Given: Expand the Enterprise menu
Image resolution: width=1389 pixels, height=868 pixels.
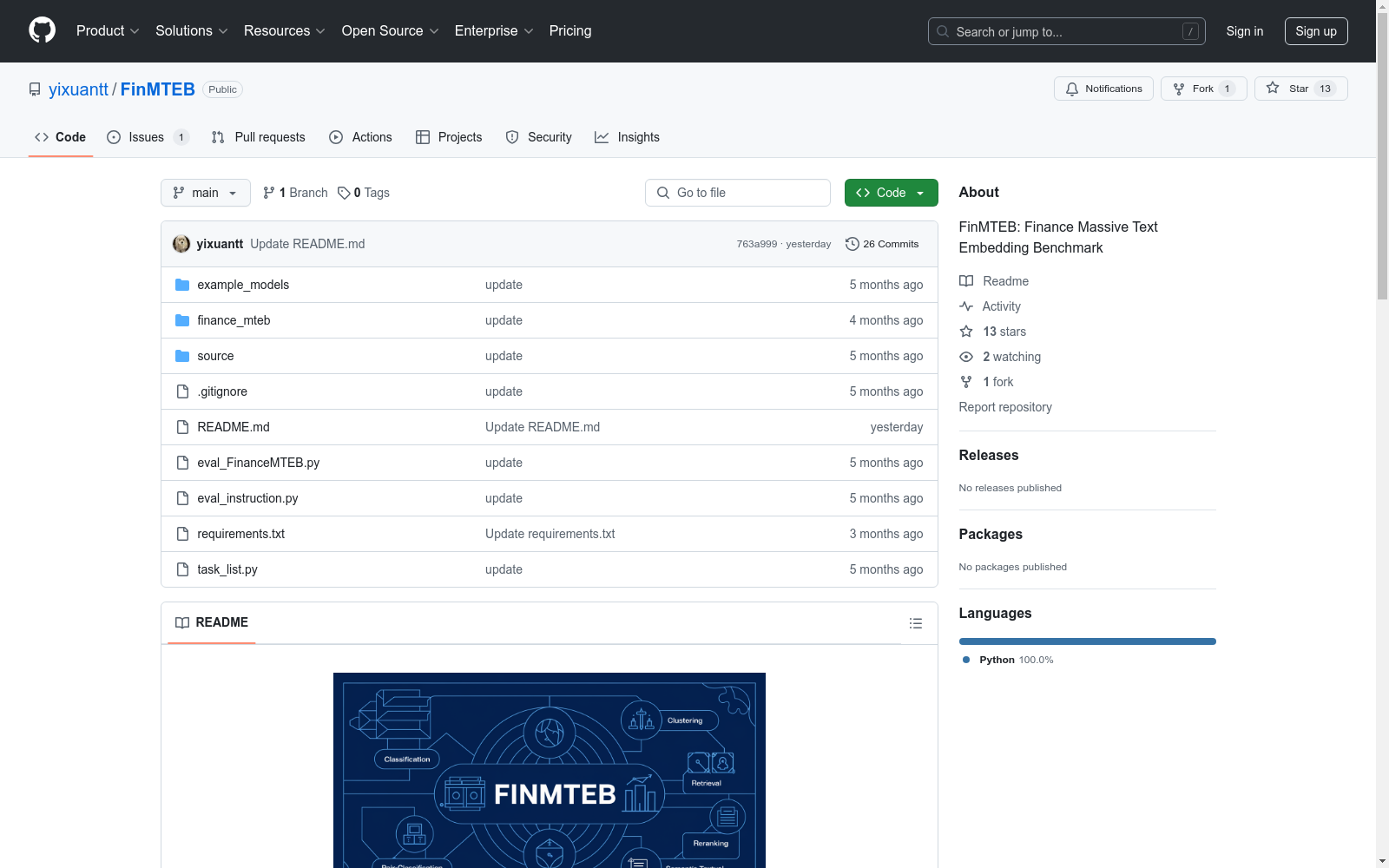Looking at the screenshot, I should 494,31.
